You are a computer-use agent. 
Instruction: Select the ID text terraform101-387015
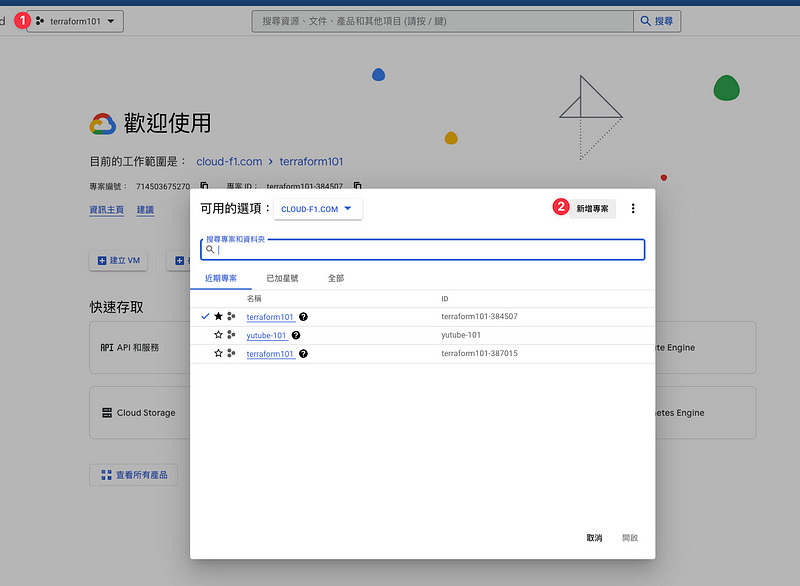(x=479, y=353)
